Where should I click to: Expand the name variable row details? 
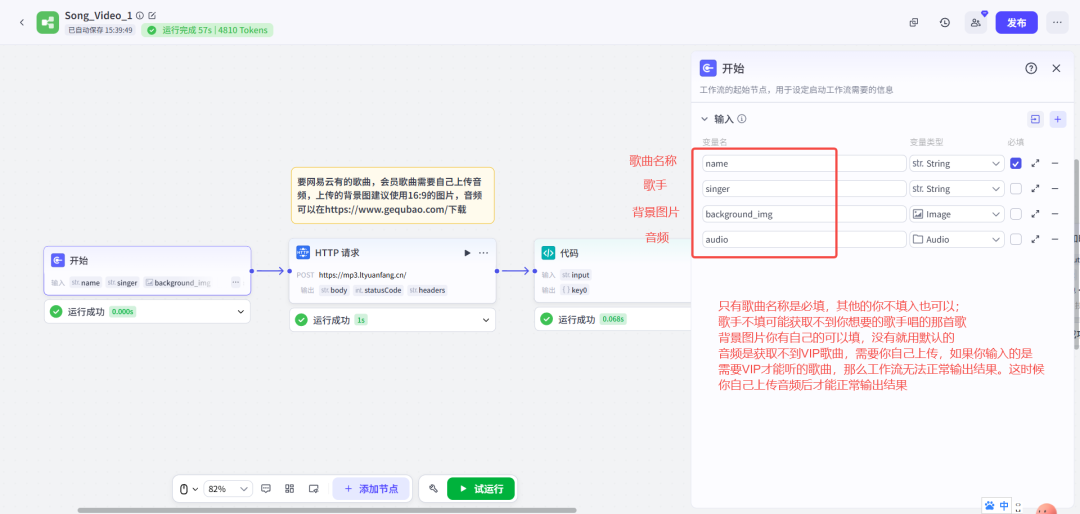1035,163
